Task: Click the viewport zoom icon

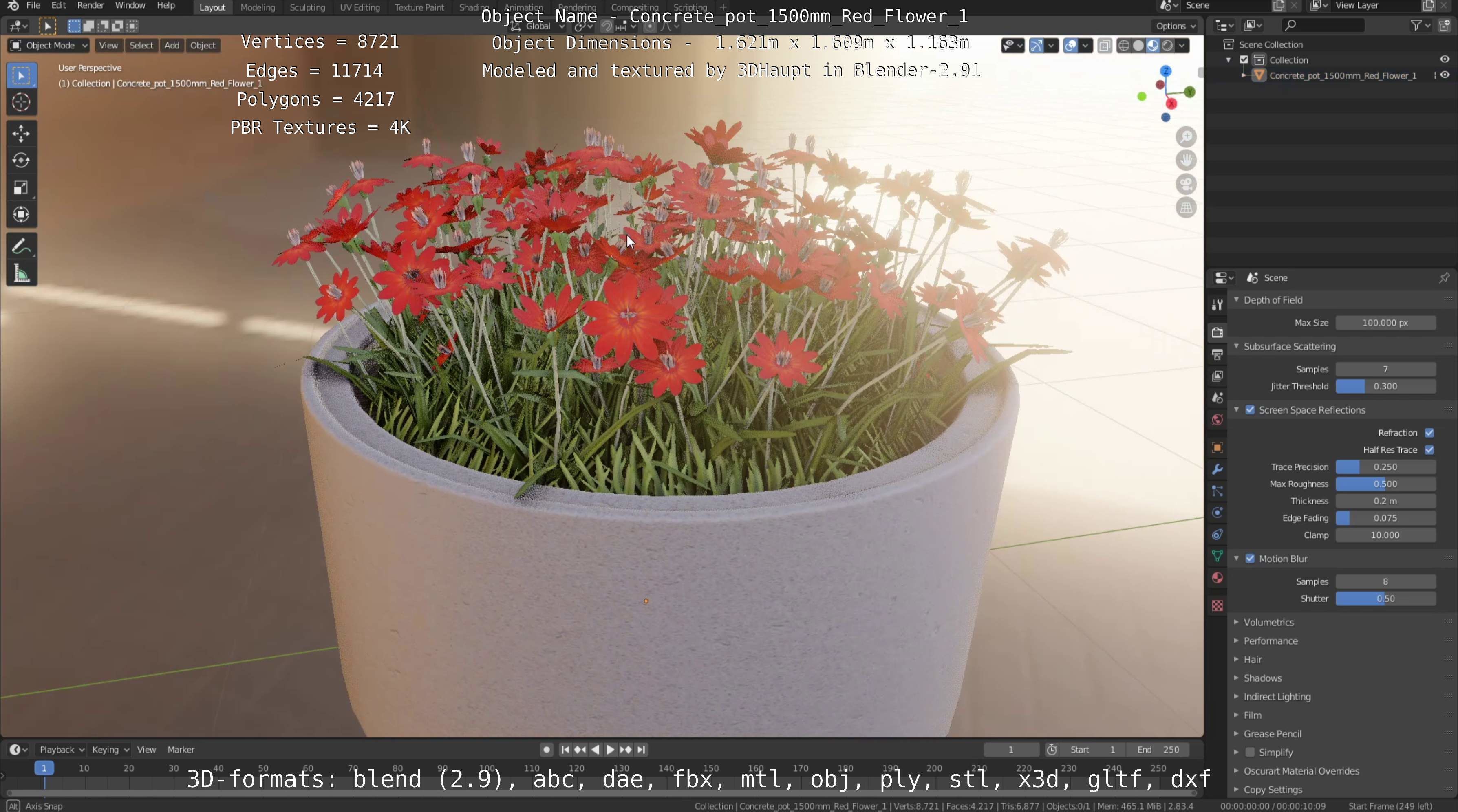Action: (x=1186, y=137)
